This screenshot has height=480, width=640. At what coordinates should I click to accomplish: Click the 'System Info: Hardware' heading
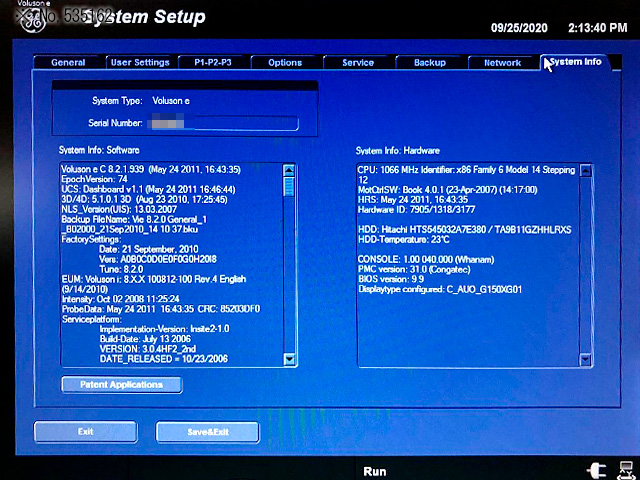click(x=398, y=151)
